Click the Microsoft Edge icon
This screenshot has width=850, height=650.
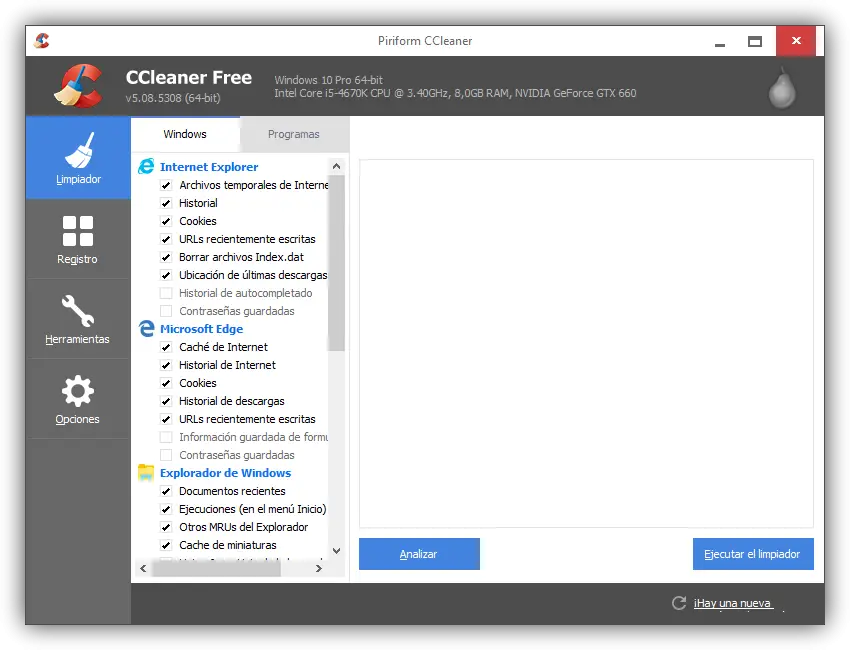coord(146,328)
